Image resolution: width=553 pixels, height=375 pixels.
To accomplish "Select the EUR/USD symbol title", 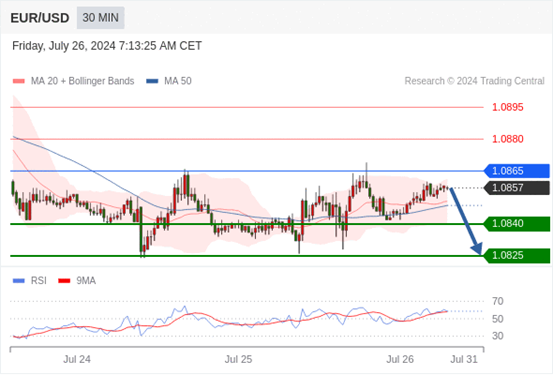I will (x=40, y=18).
